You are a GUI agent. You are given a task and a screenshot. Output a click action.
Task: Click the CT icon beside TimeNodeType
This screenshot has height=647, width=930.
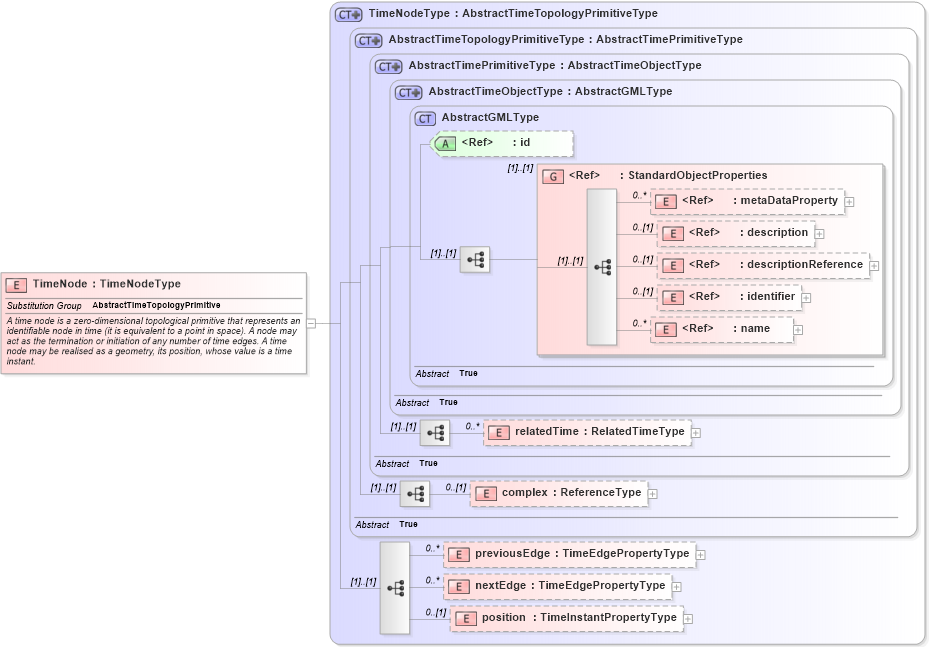coord(348,15)
